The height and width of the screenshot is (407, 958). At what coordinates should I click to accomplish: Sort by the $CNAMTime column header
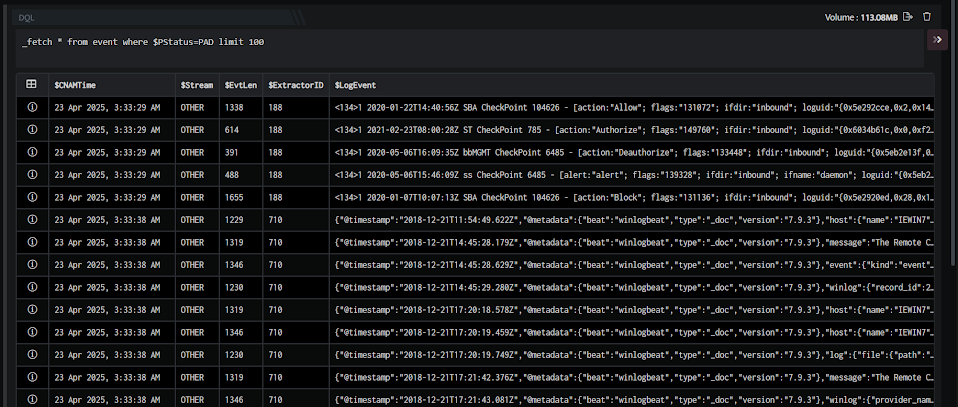pos(75,85)
